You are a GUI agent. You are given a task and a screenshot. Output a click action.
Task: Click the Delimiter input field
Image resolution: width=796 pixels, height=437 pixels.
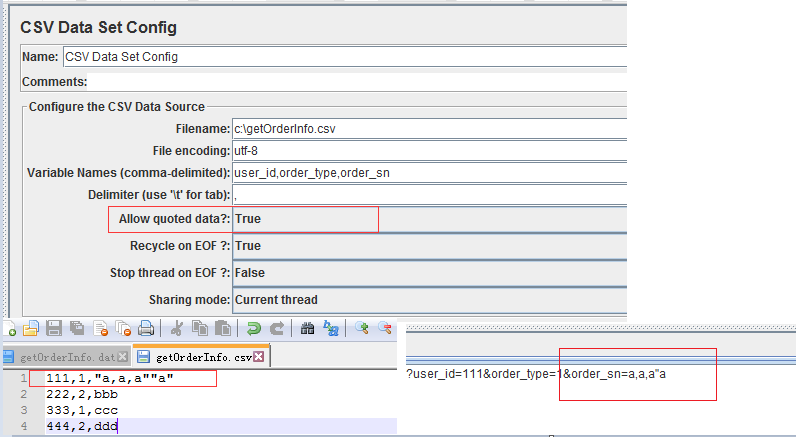[x=429, y=195]
